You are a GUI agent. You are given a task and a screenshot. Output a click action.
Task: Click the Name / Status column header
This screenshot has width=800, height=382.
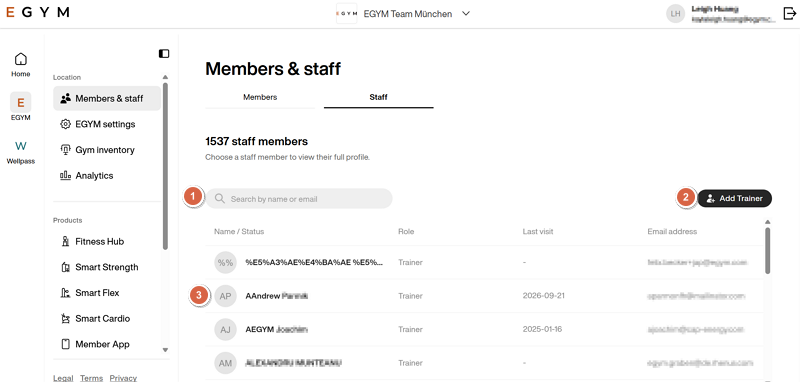pos(239,232)
